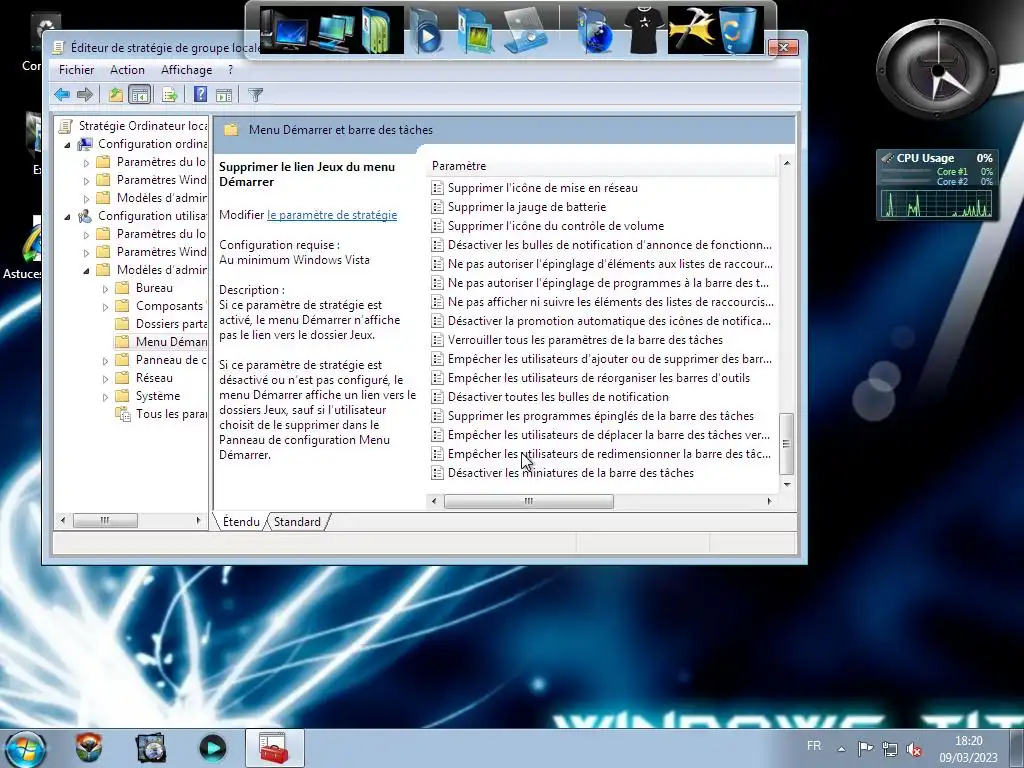This screenshot has width=1024, height=768.
Task: Click the Windows Start orb
Action: coord(26,748)
